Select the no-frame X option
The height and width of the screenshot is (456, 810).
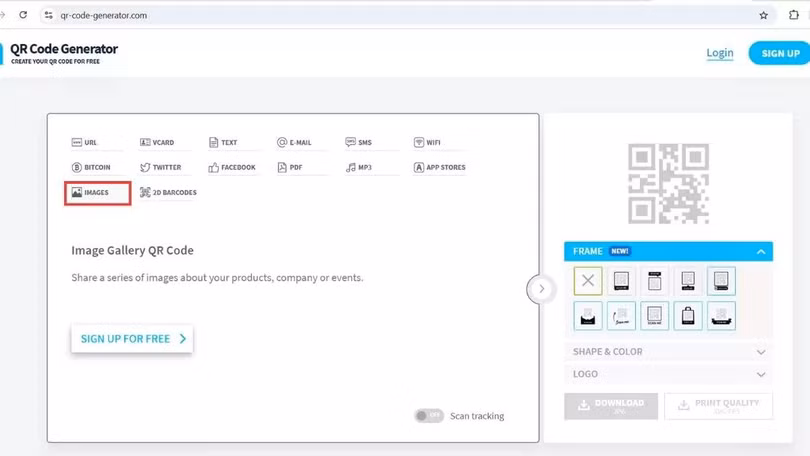[588, 281]
